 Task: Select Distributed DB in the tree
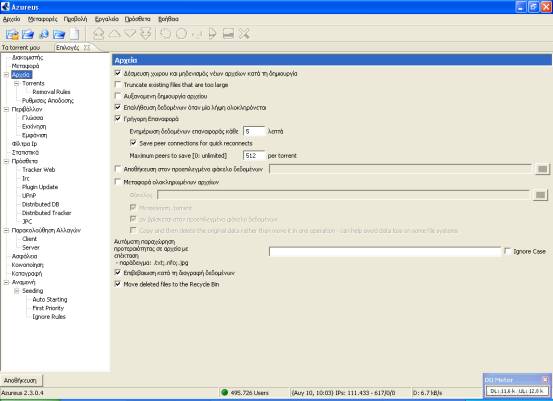click(41, 204)
